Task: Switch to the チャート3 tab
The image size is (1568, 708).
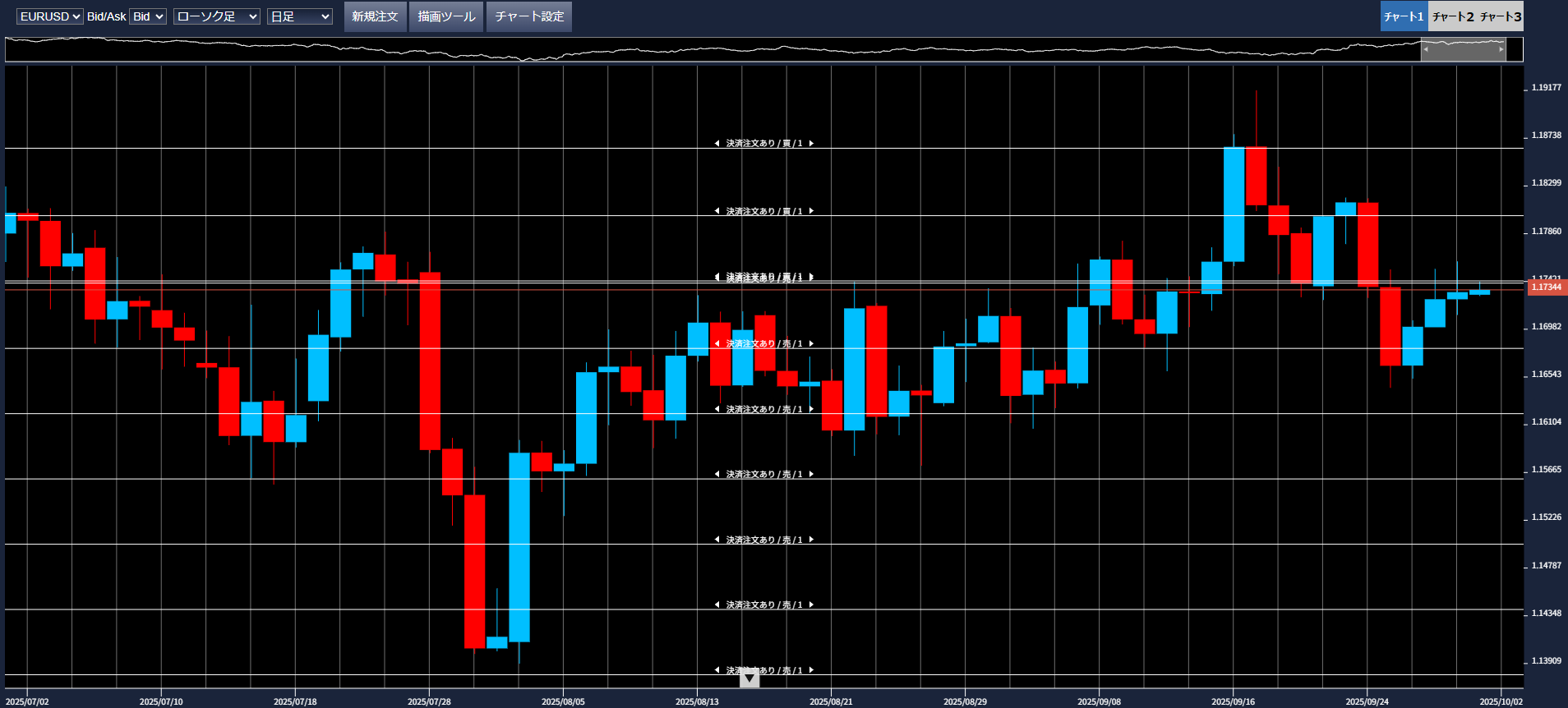Action: point(1501,16)
